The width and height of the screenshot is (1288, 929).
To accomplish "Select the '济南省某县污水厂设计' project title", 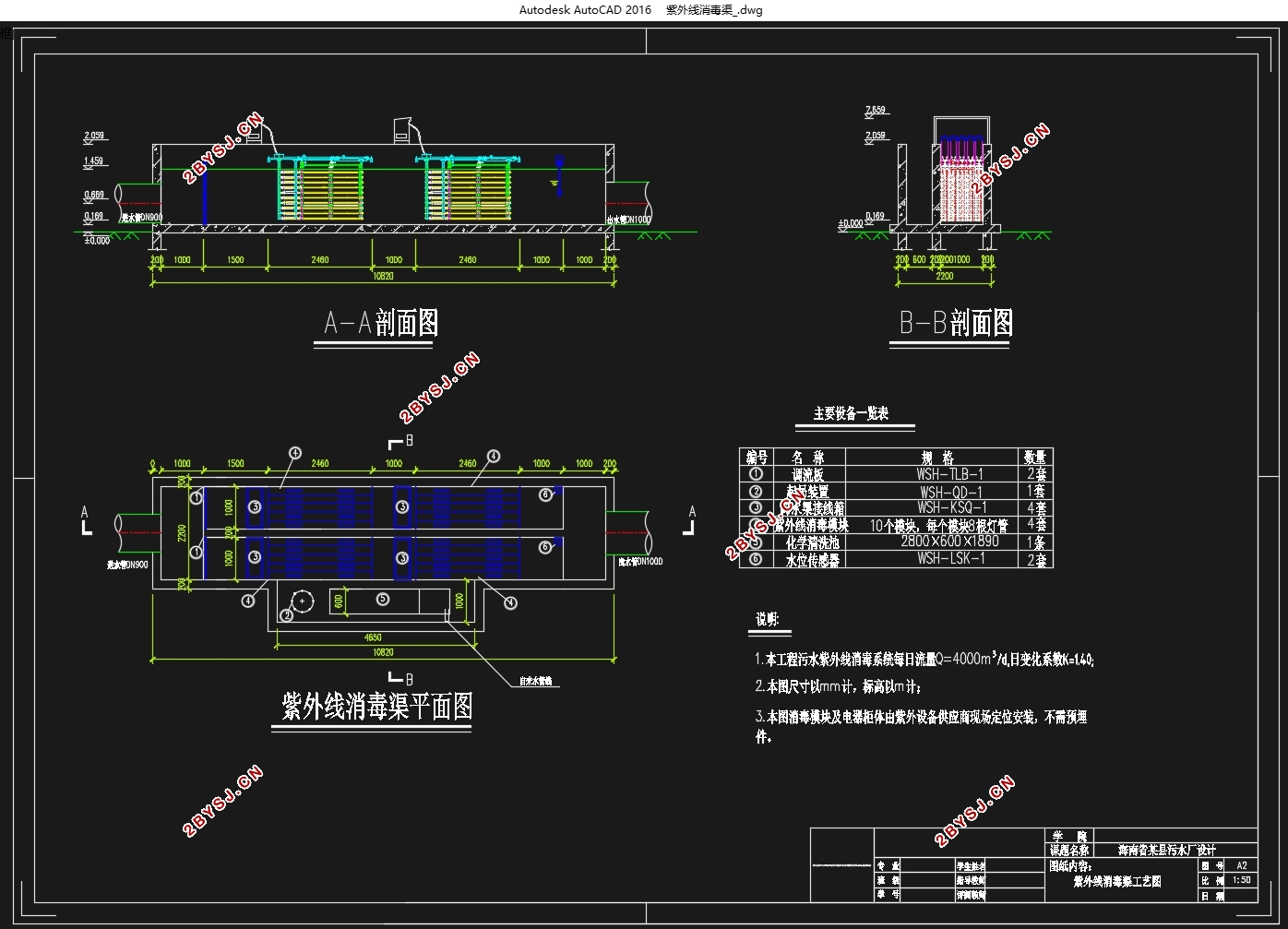I will click(x=1166, y=850).
